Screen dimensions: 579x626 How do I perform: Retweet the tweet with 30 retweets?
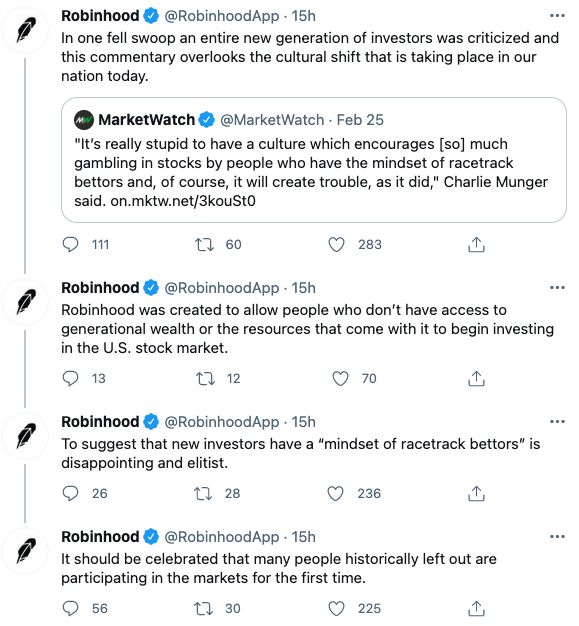(x=204, y=608)
